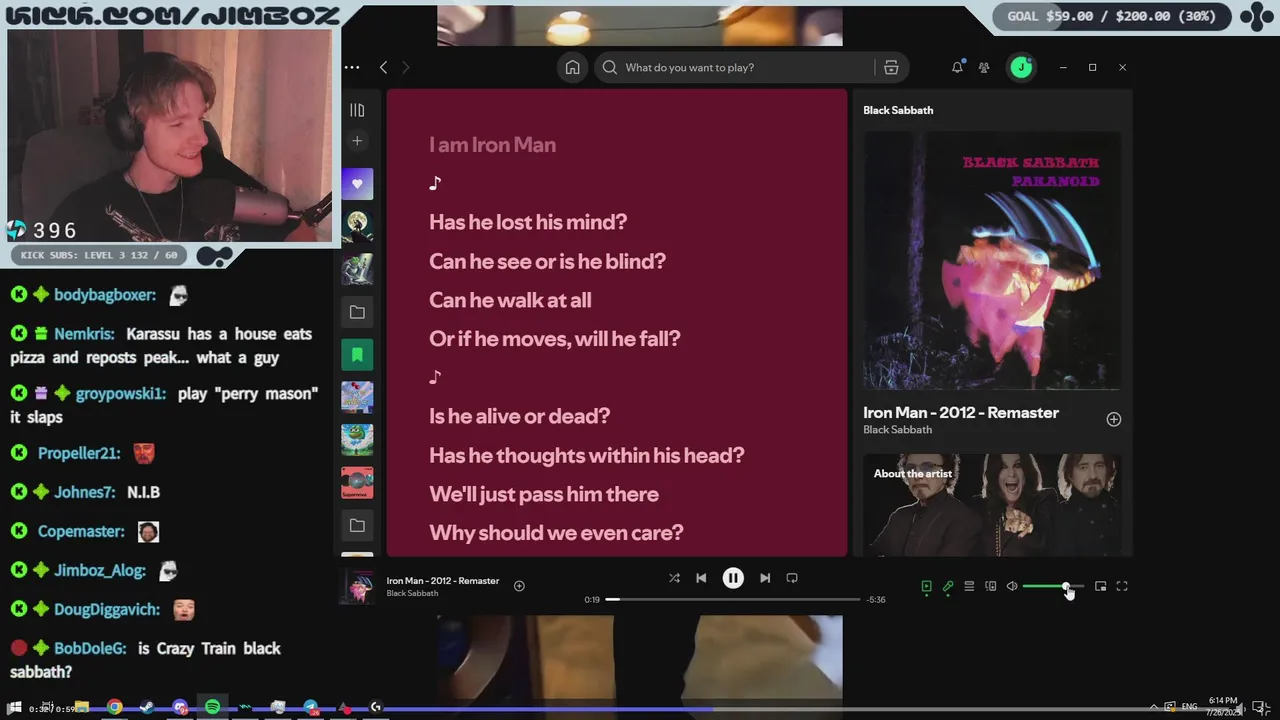Viewport: 1280px width, 720px height.
Task: Skip to the next track
Action: click(765, 578)
